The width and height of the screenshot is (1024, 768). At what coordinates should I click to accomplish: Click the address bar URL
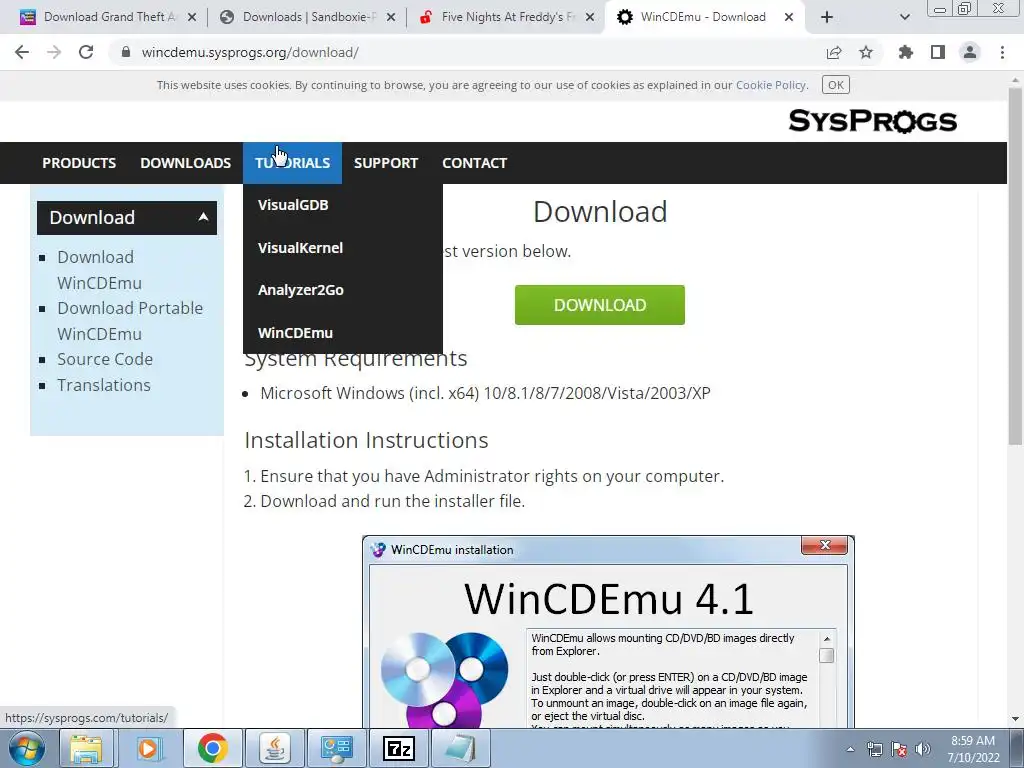pyautogui.click(x=249, y=52)
